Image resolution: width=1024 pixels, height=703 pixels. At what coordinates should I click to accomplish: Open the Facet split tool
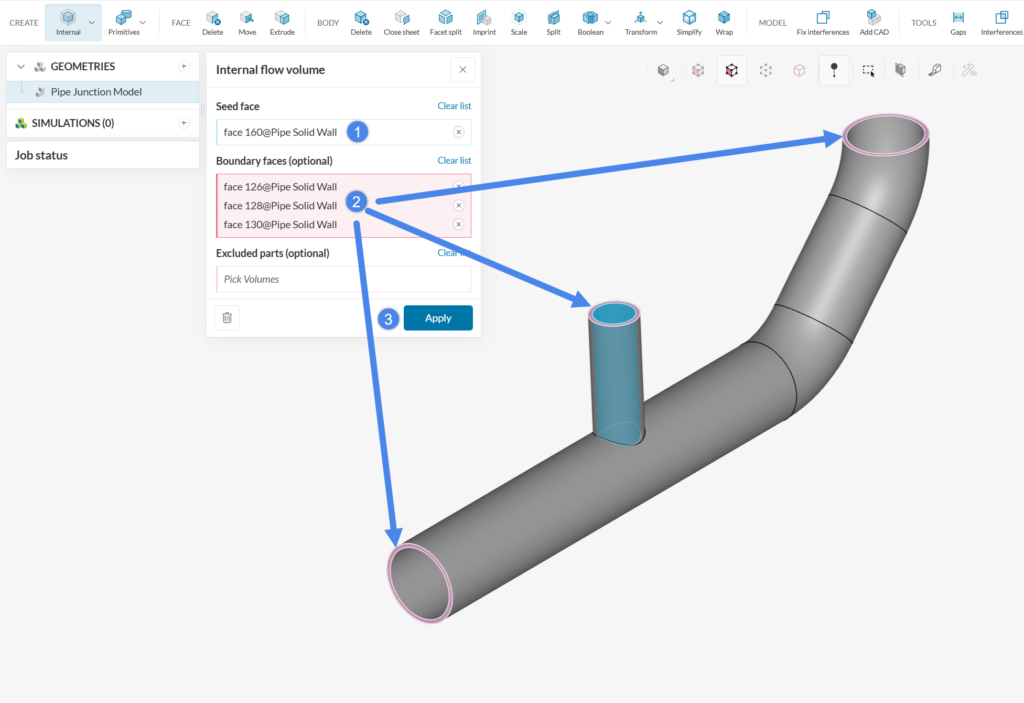pyautogui.click(x=445, y=22)
